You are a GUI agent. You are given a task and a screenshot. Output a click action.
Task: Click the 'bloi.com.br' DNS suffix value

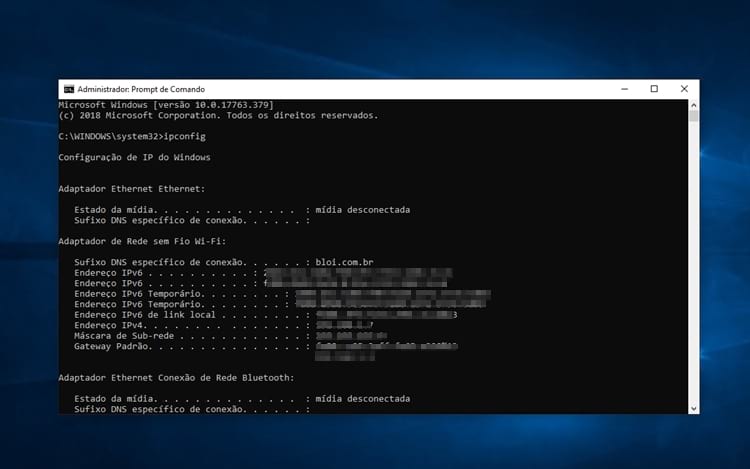coord(343,262)
